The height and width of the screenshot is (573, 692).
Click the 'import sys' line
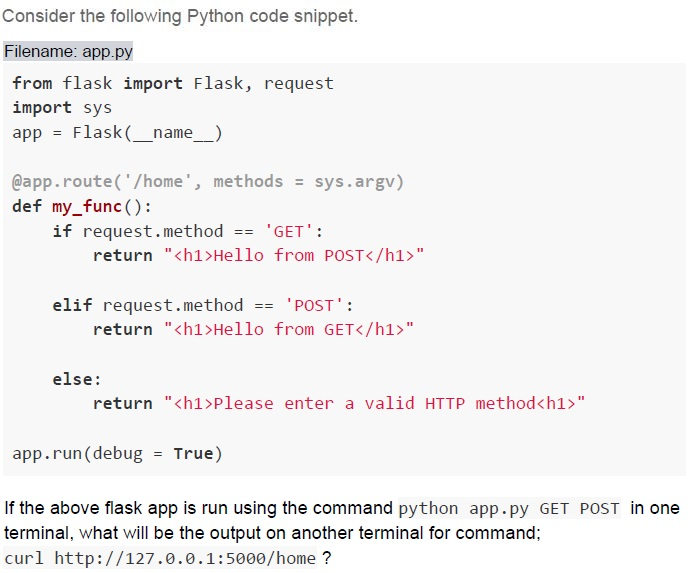click(62, 108)
